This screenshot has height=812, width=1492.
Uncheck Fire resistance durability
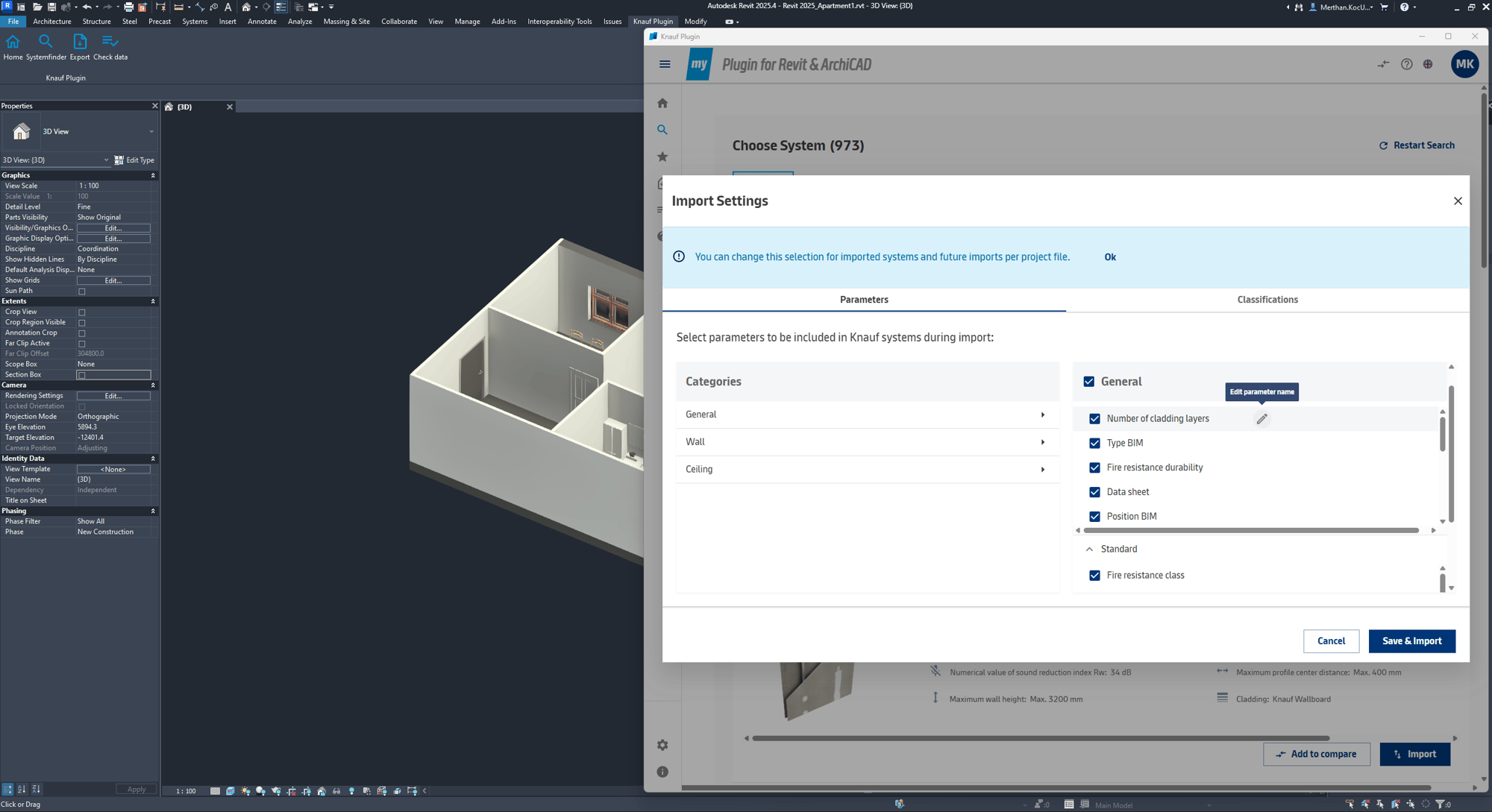click(1094, 468)
